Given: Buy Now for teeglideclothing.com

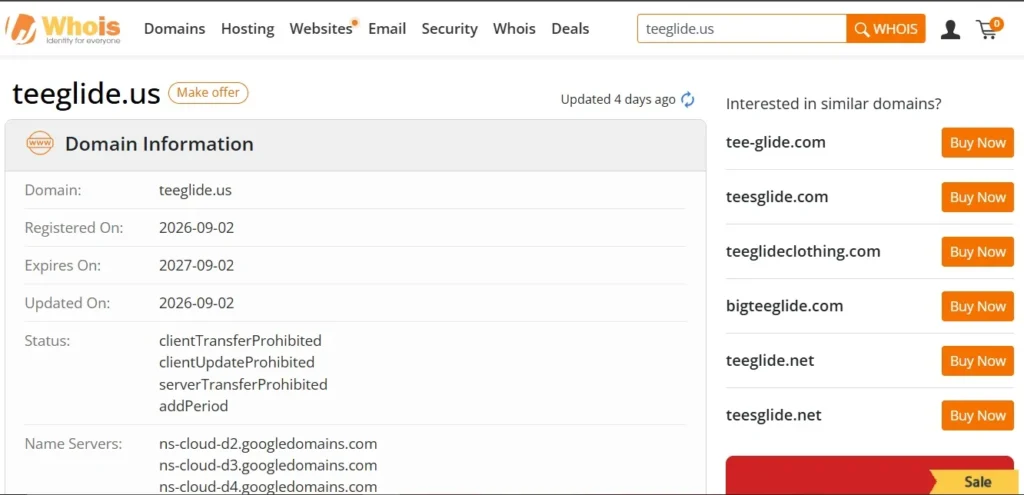Looking at the screenshot, I should [978, 252].
